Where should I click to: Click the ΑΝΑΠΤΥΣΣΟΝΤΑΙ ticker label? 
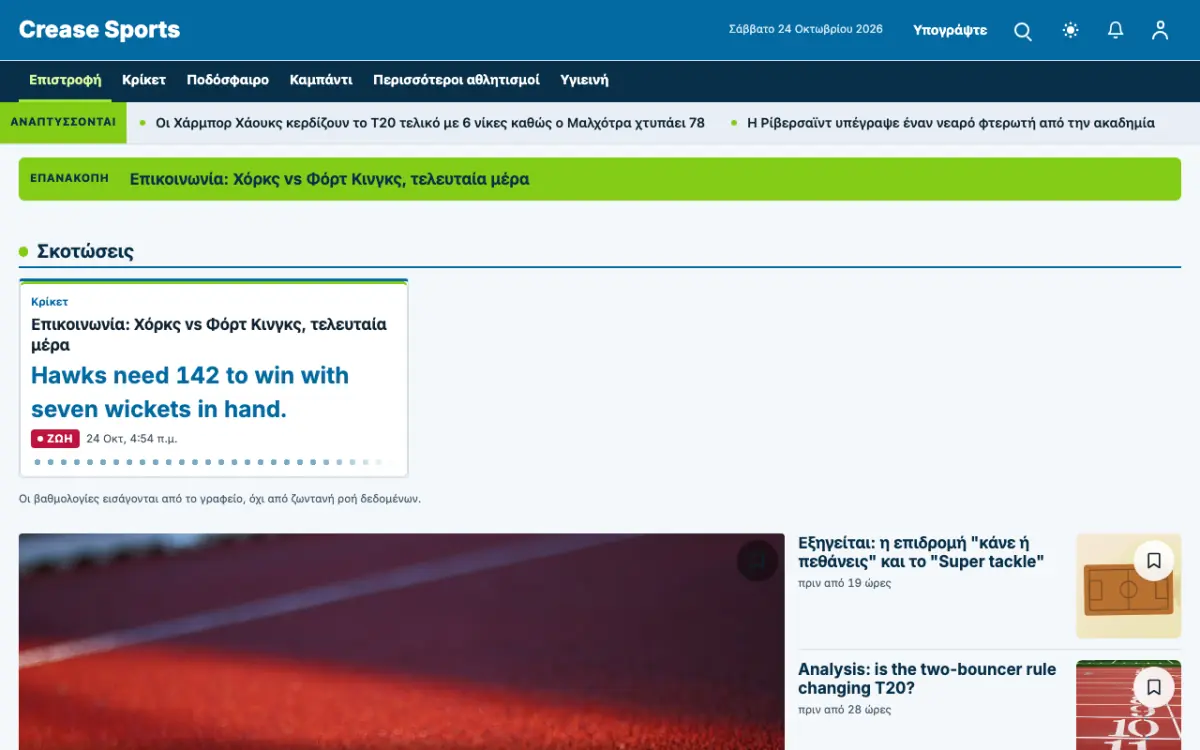(63, 122)
